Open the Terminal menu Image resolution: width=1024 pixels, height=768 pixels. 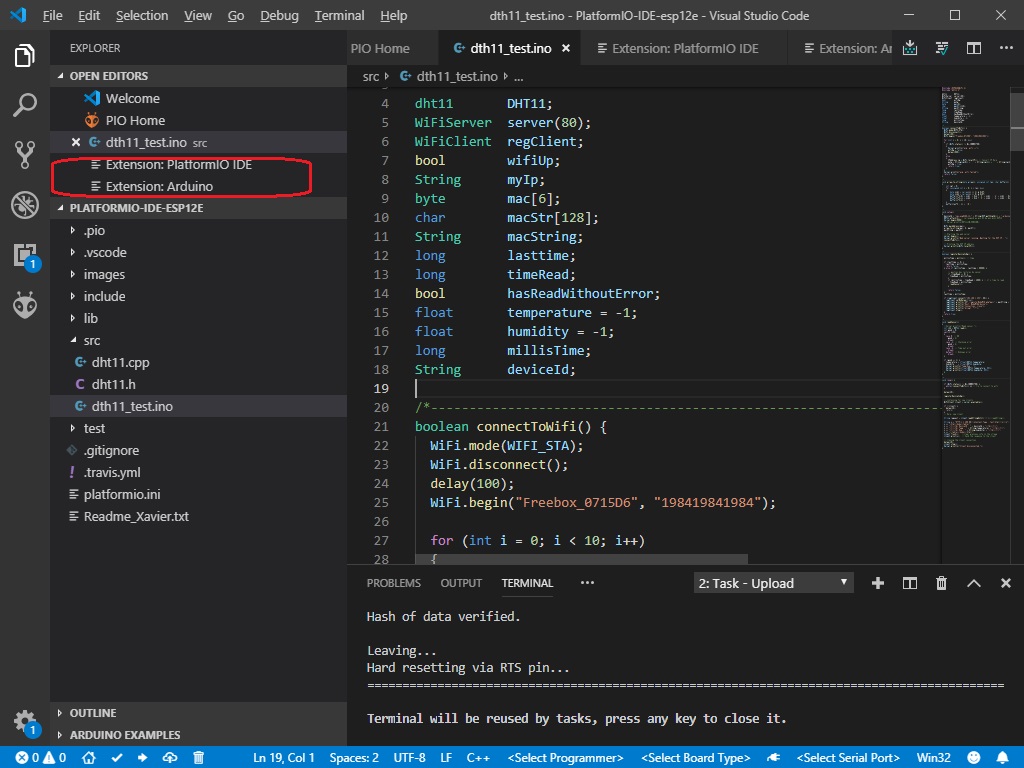(340, 16)
